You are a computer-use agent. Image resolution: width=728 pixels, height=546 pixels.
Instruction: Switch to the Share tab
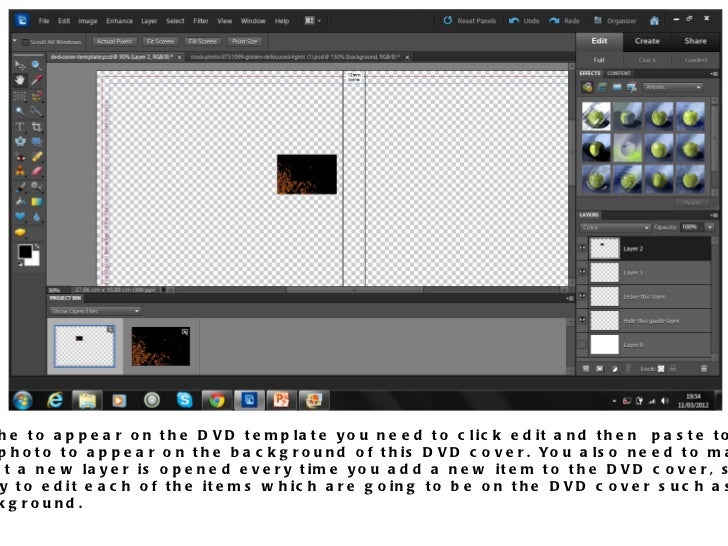[695, 41]
